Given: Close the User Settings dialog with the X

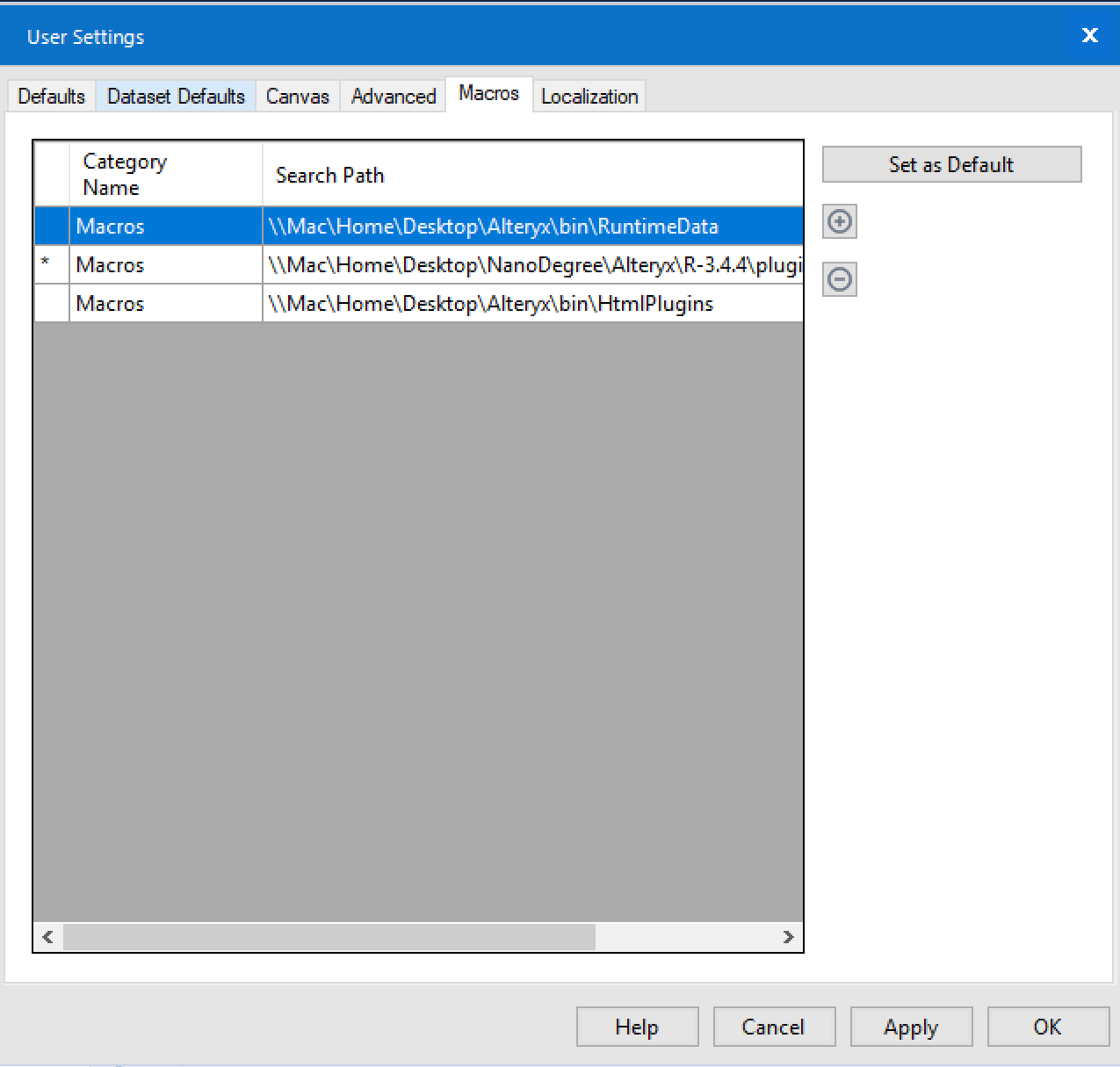Looking at the screenshot, I should pyautogui.click(x=1089, y=35).
